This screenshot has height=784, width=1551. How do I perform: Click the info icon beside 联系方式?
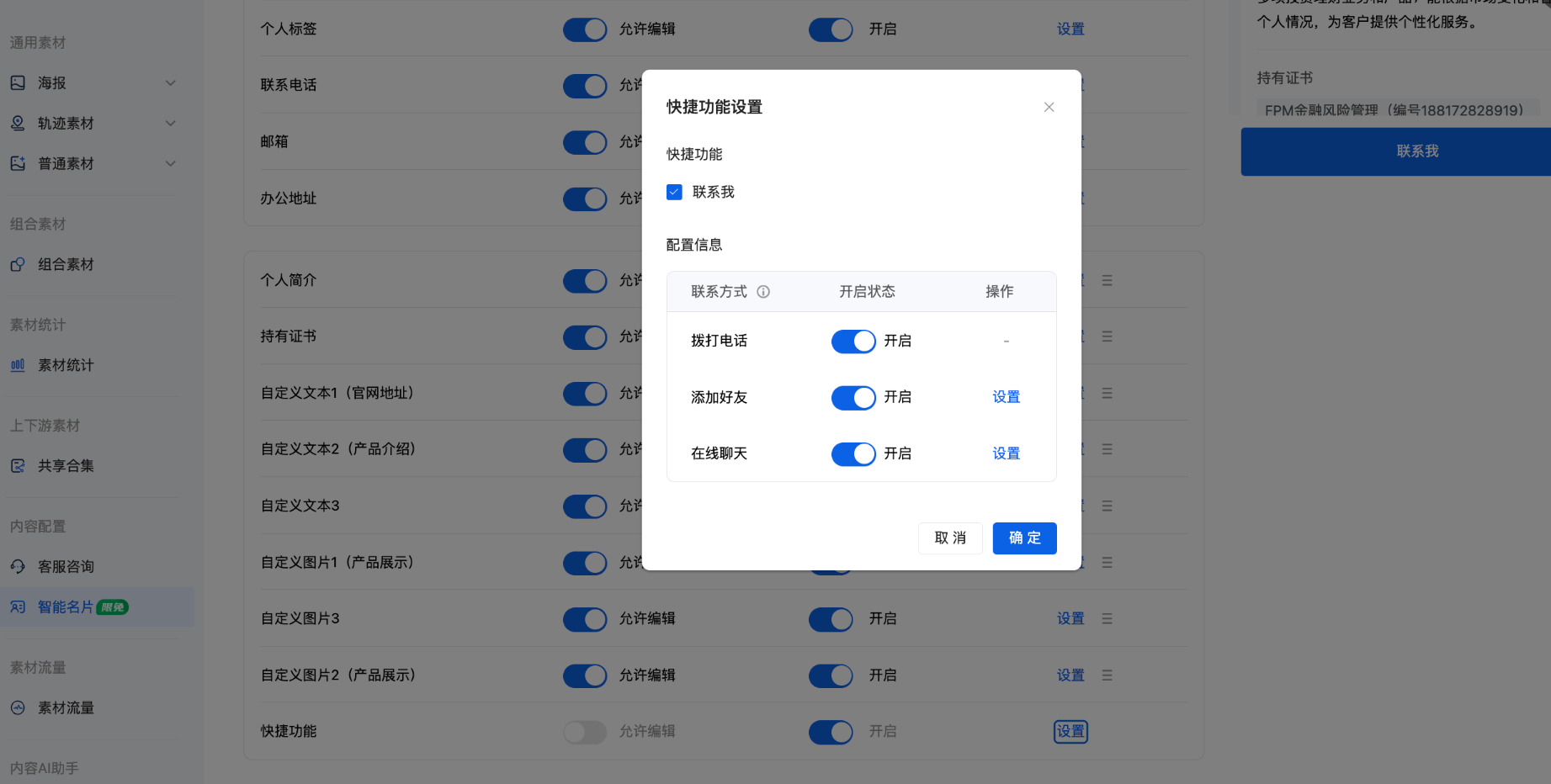click(x=763, y=292)
